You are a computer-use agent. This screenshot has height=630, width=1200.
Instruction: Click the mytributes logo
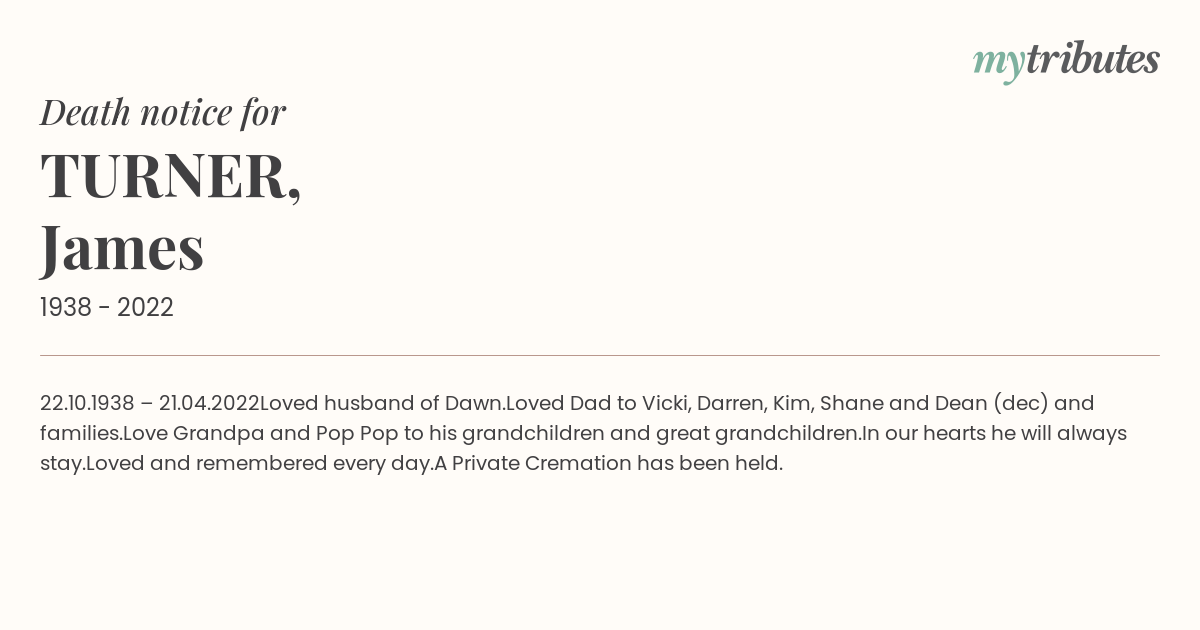[1066, 60]
